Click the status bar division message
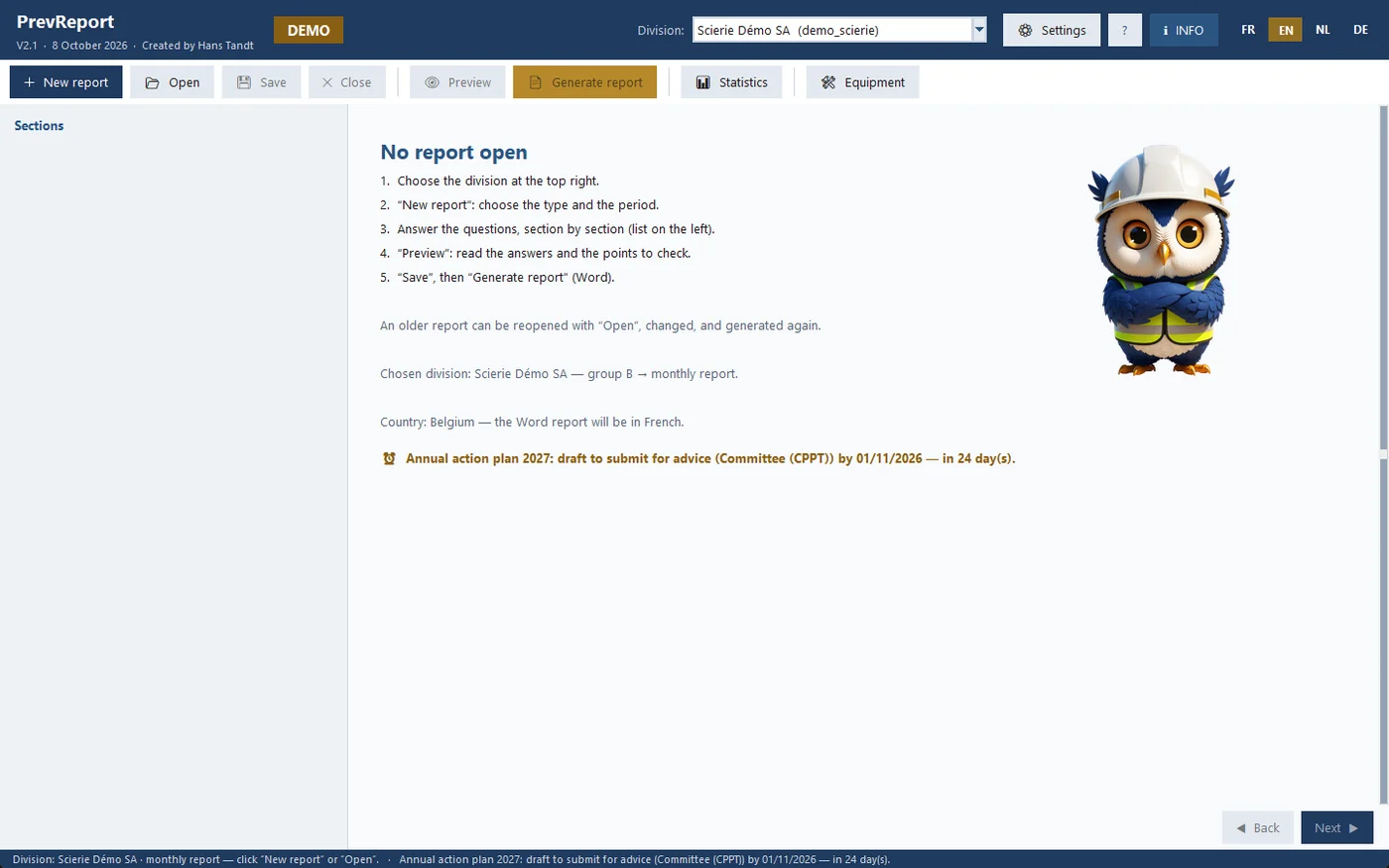 coord(195,859)
